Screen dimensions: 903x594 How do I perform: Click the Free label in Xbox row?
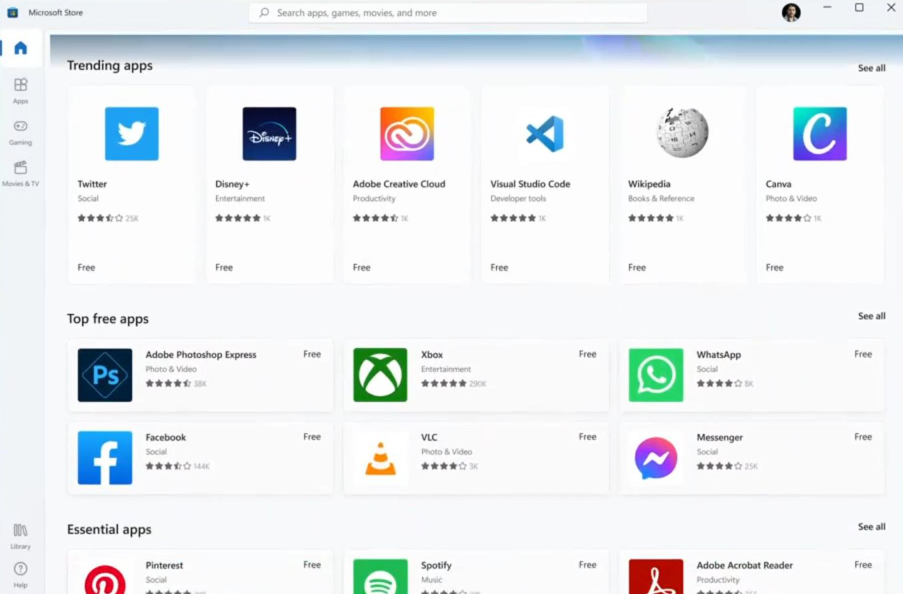click(587, 354)
